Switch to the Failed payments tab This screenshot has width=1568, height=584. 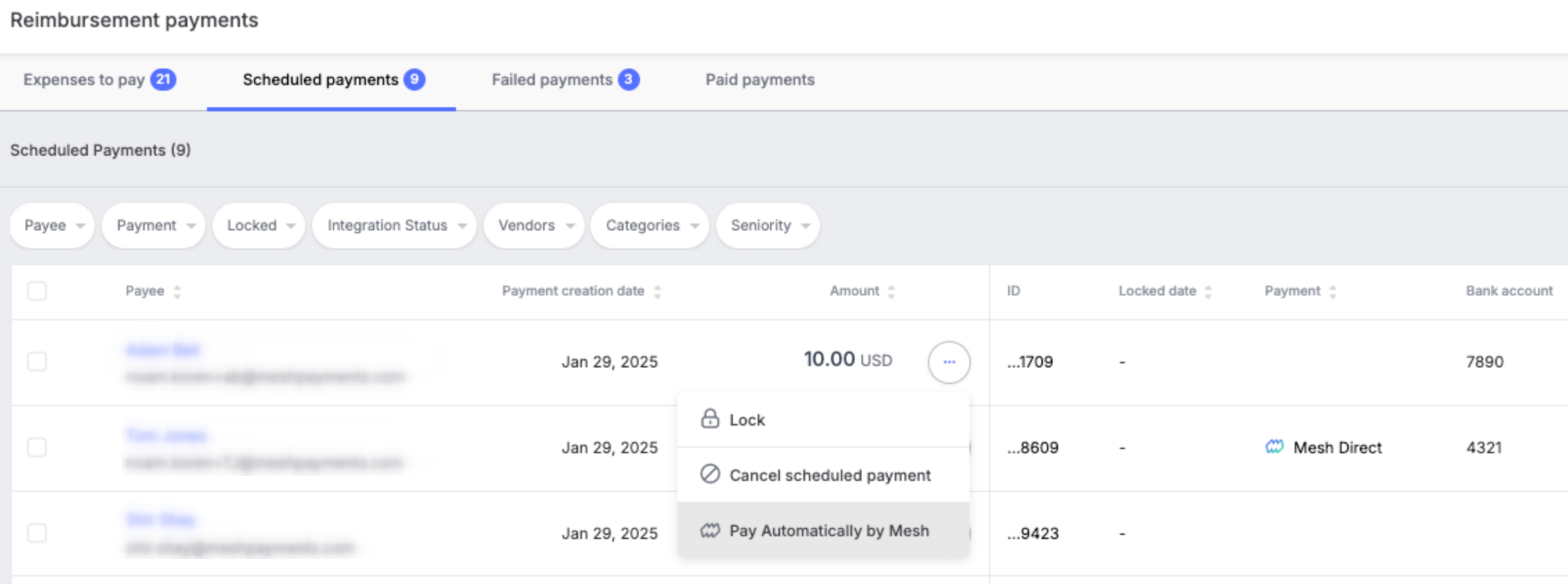click(564, 80)
